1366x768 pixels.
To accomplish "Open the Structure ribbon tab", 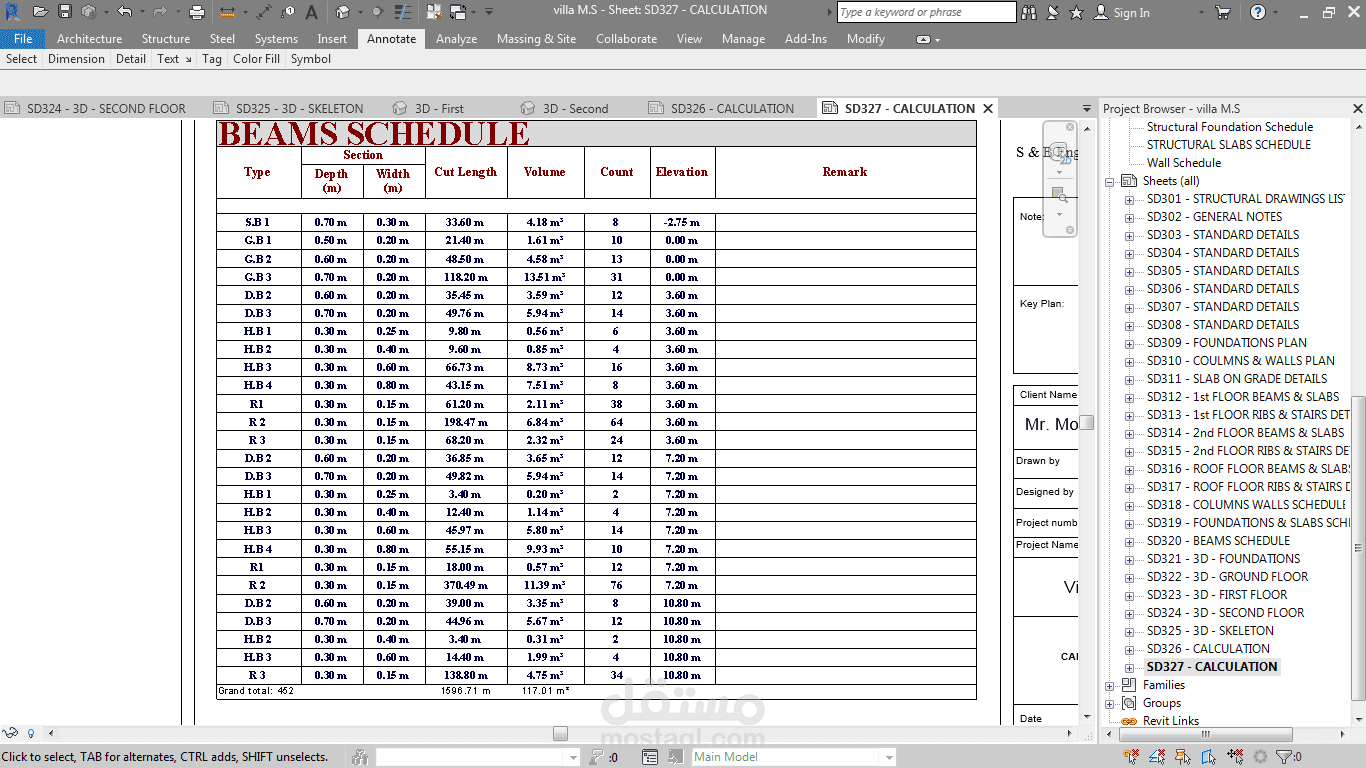I will (x=166, y=39).
